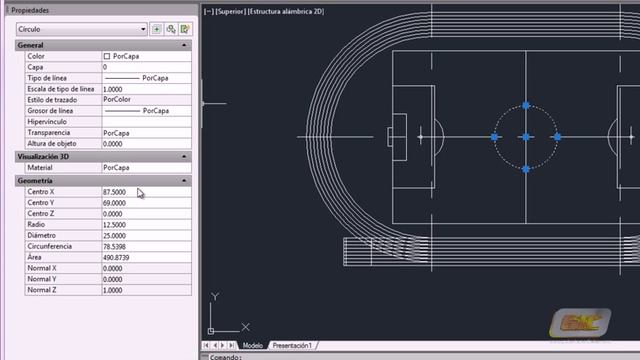This screenshot has width=640, height=360.
Task: Click the Select Objects icon
Action: pyautogui.click(x=171, y=29)
